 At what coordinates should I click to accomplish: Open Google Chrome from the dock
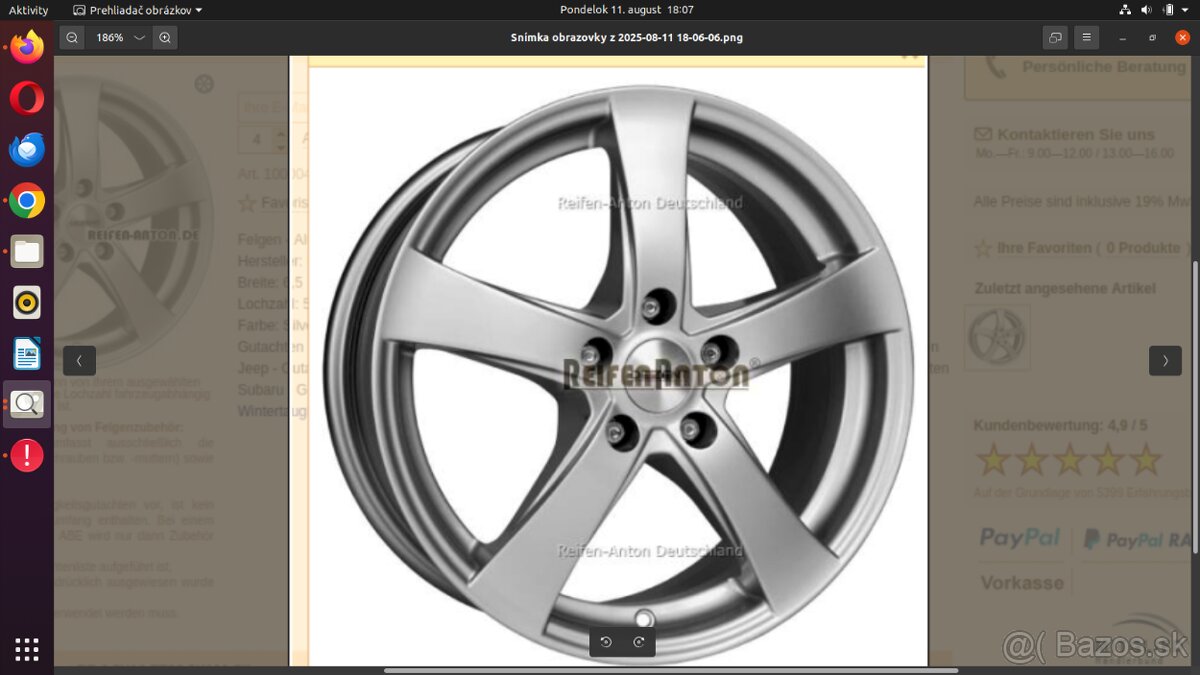pyautogui.click(x=27, y=201)
